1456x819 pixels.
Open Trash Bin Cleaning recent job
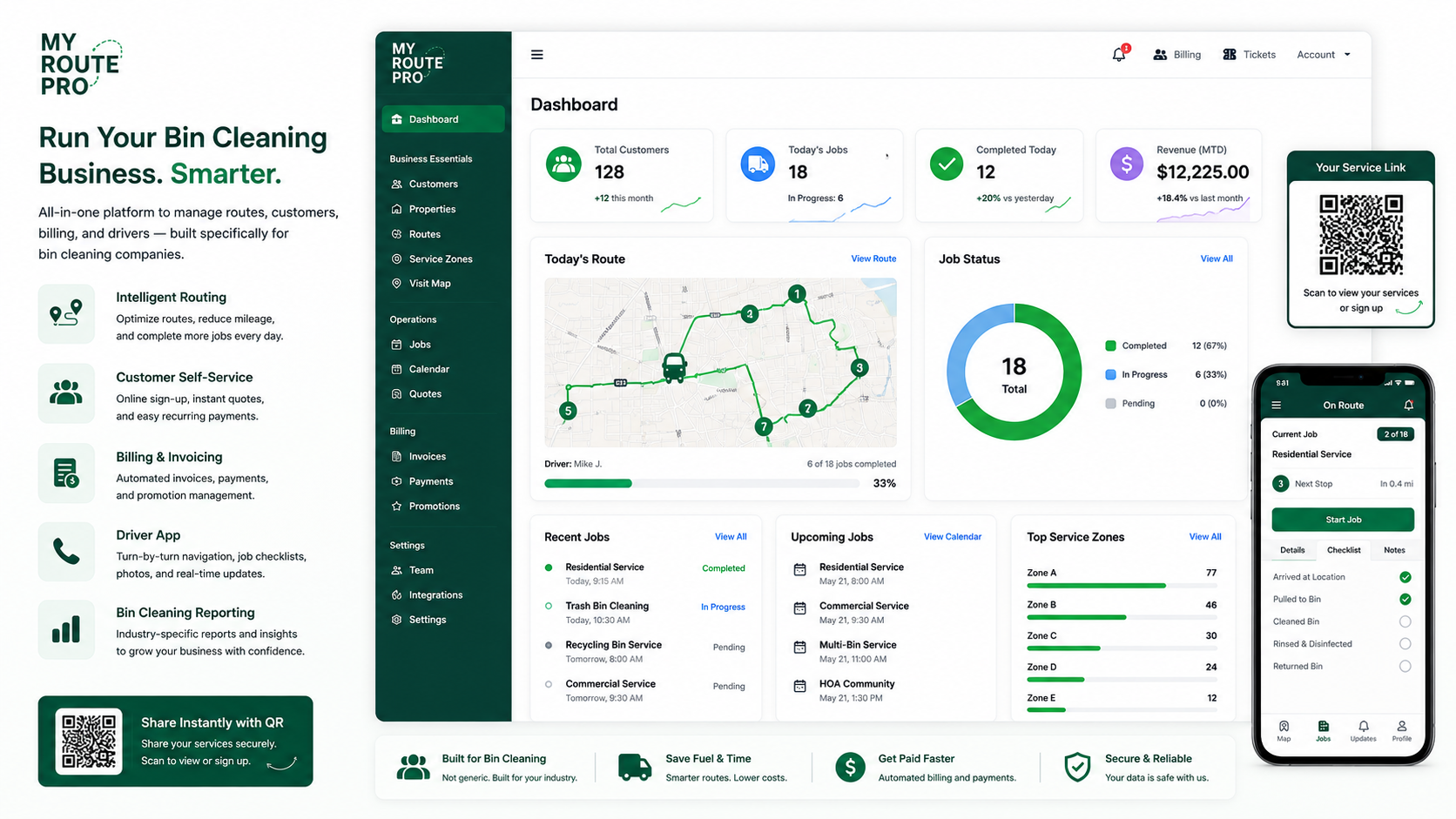tap(645, 613)
